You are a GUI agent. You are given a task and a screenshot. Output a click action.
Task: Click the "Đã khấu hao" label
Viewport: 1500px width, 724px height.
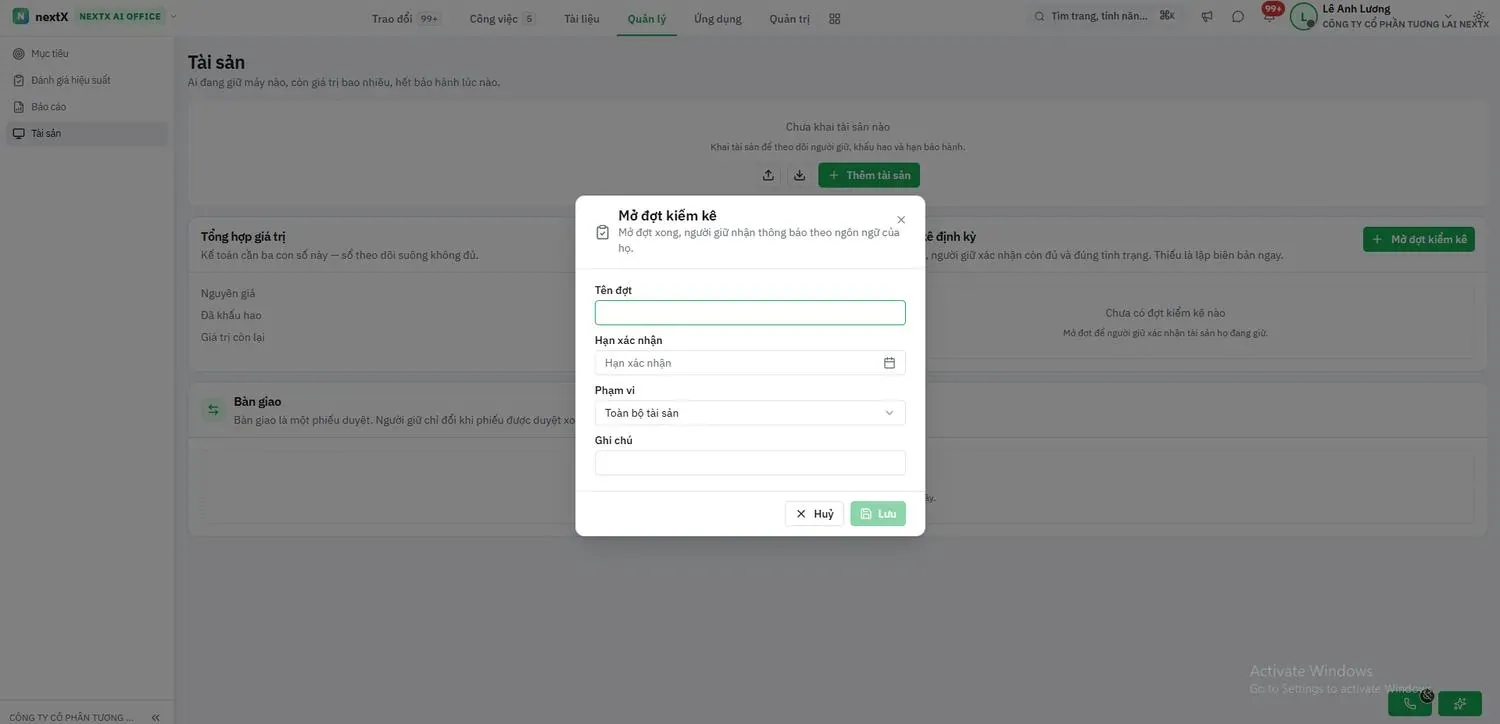[x=231, y=316]
